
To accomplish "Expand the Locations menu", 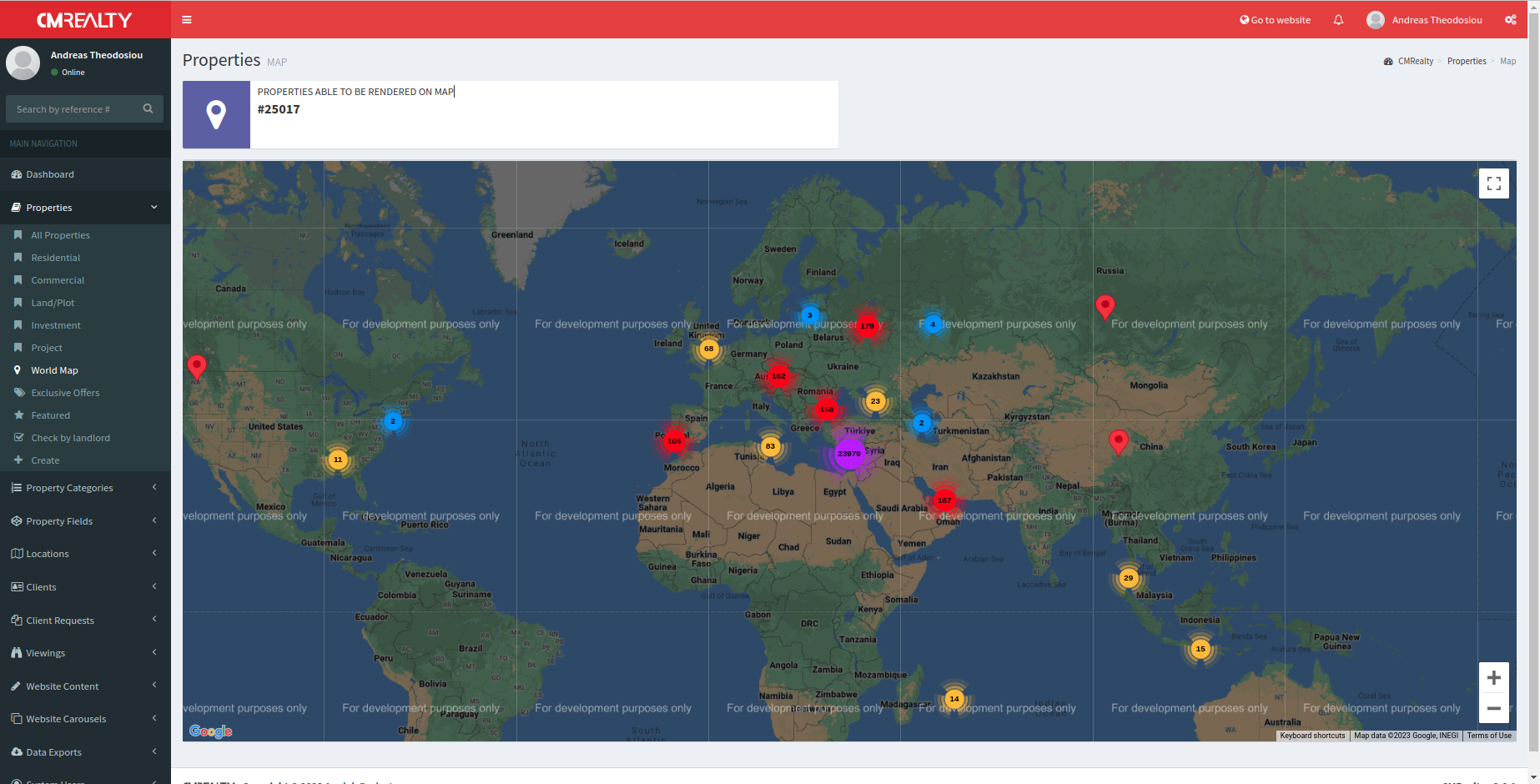I will click(85, 554).
